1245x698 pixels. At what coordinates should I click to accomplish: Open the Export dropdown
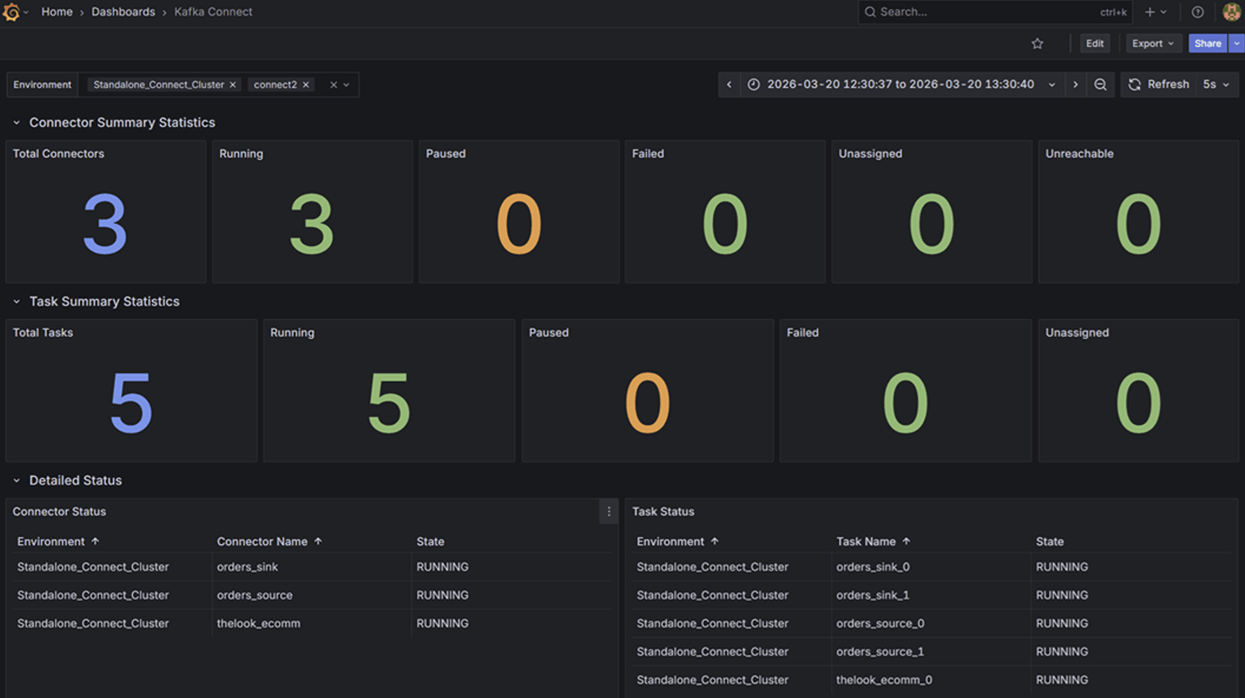click(1153, 44)
